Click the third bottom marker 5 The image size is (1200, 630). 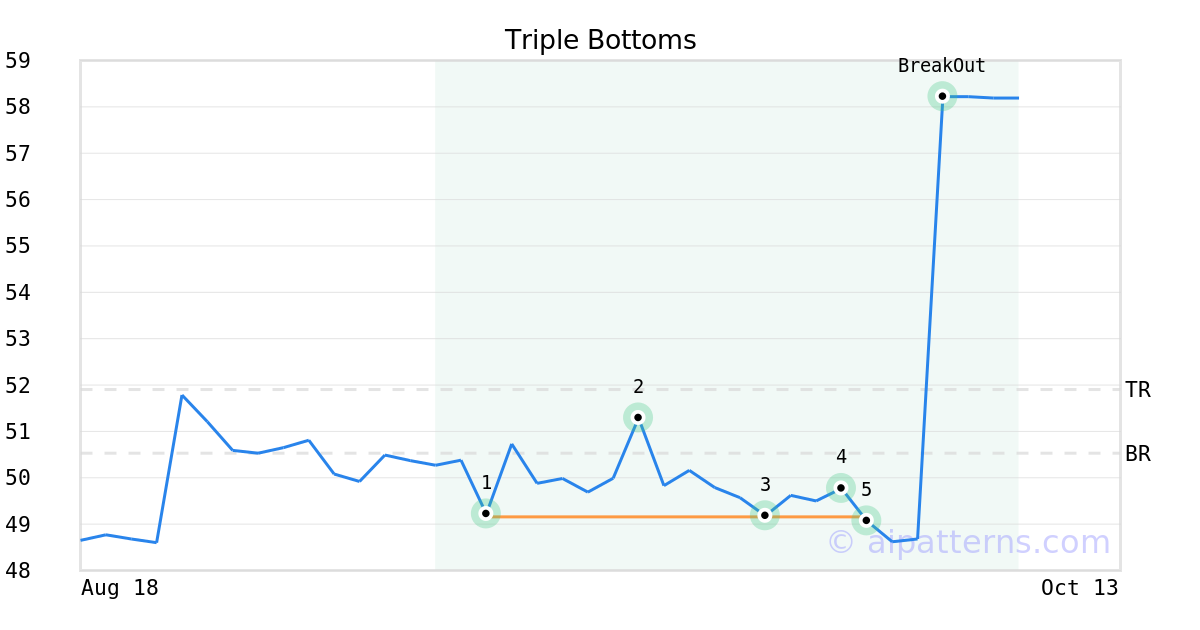click(x=866, y=520)
